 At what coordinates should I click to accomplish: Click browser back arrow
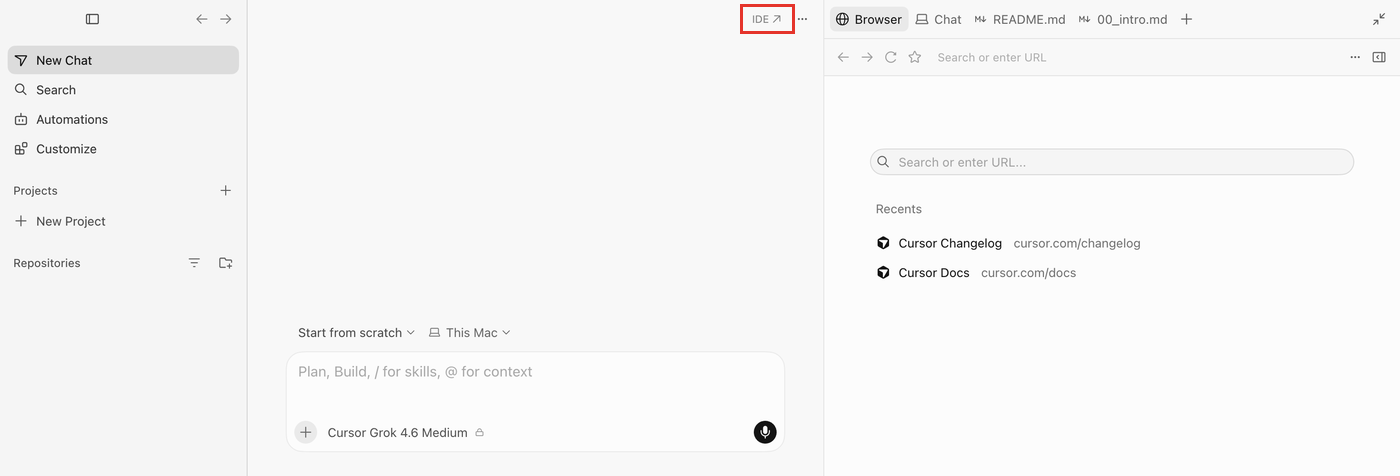tap(843, 57)
